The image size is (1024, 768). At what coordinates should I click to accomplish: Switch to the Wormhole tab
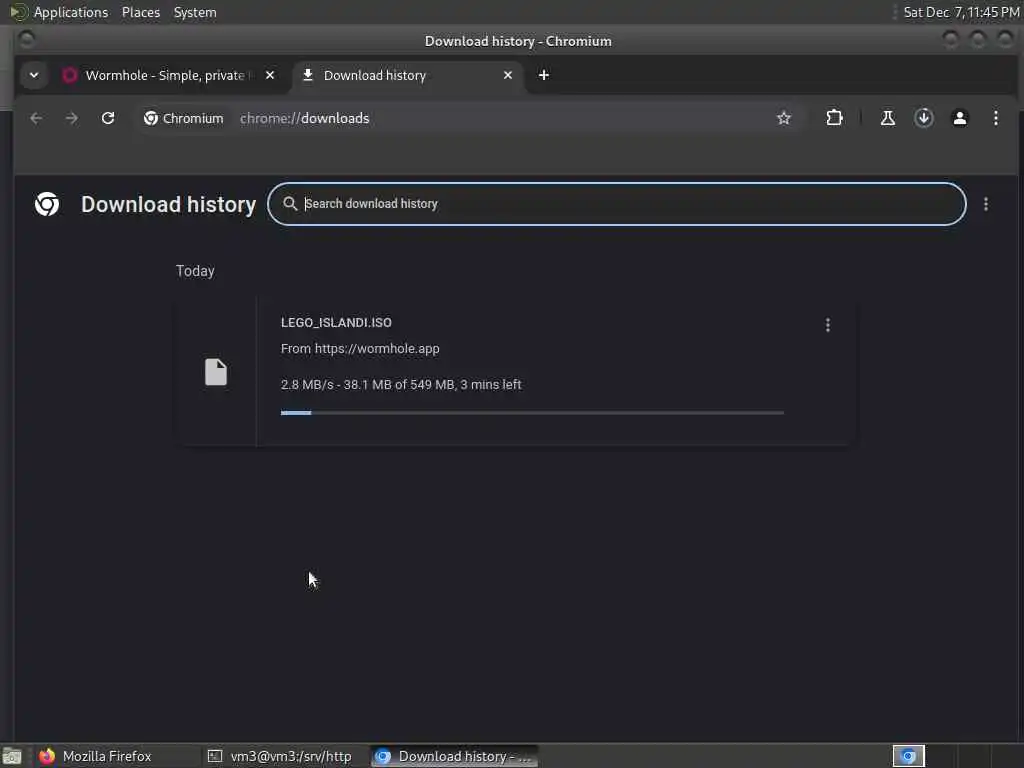click(168, 75)
